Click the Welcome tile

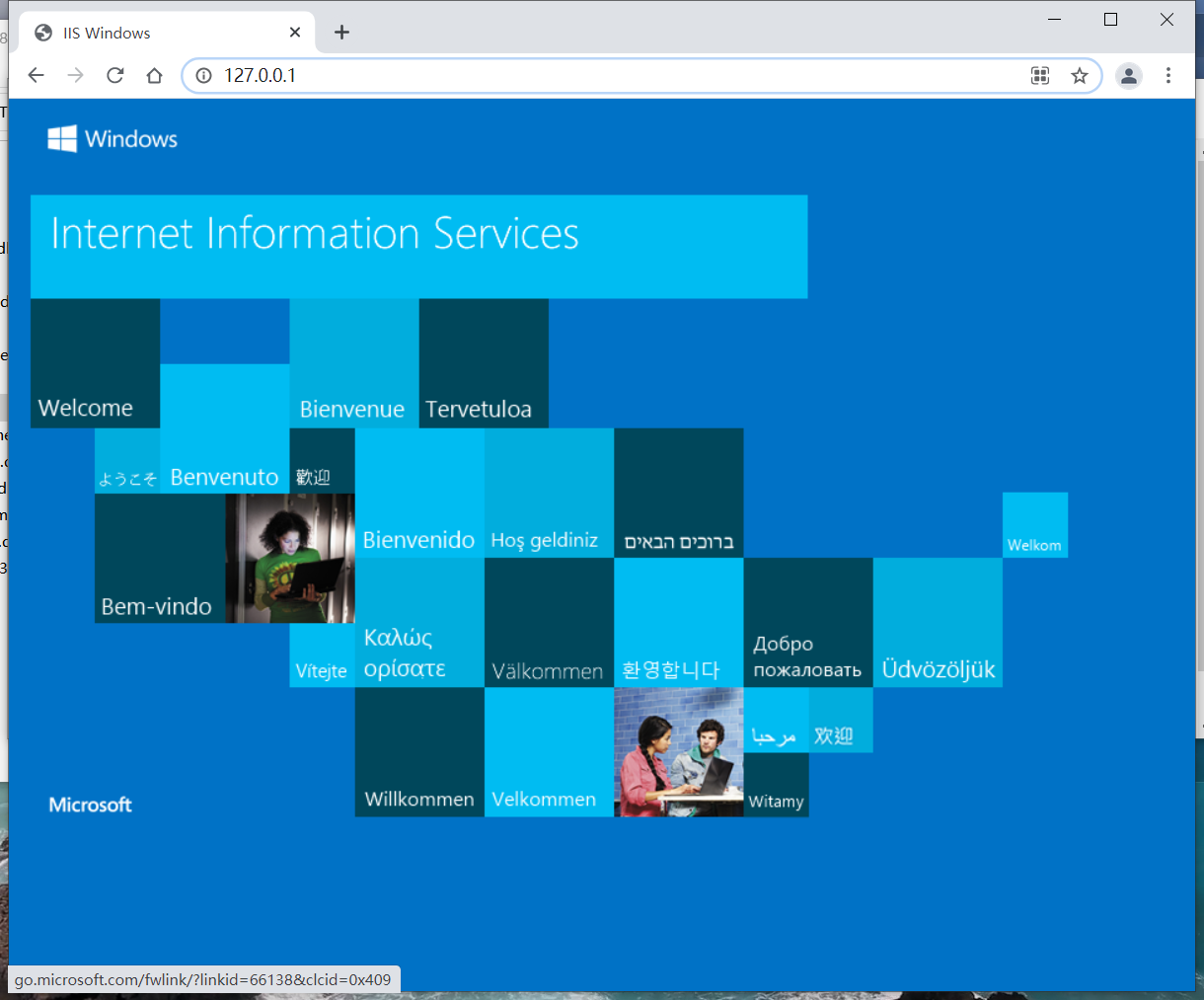(95, 363)
